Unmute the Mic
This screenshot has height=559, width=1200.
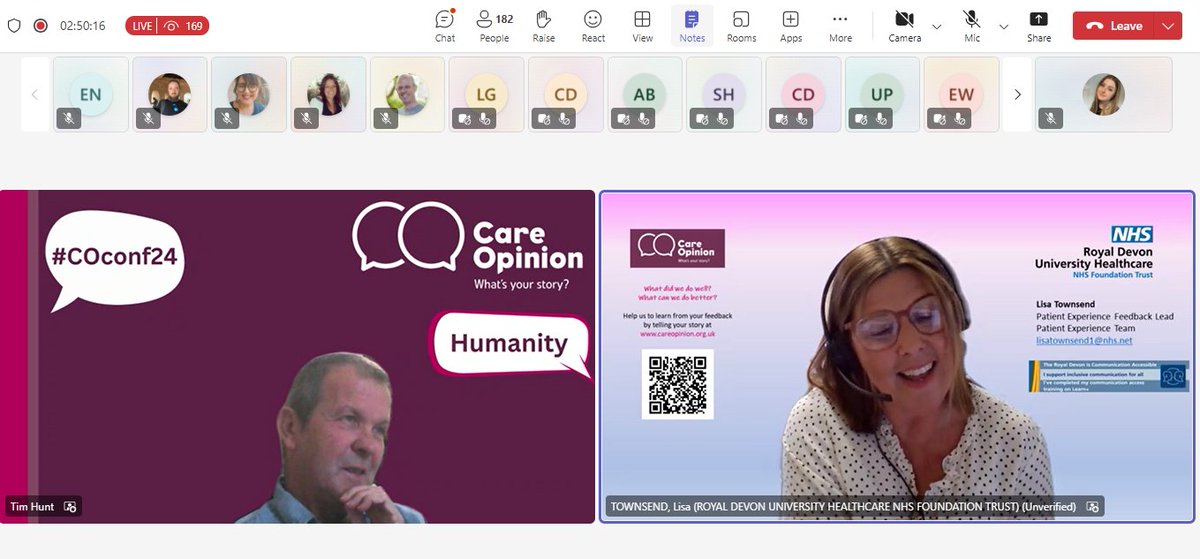pos(972,26)
